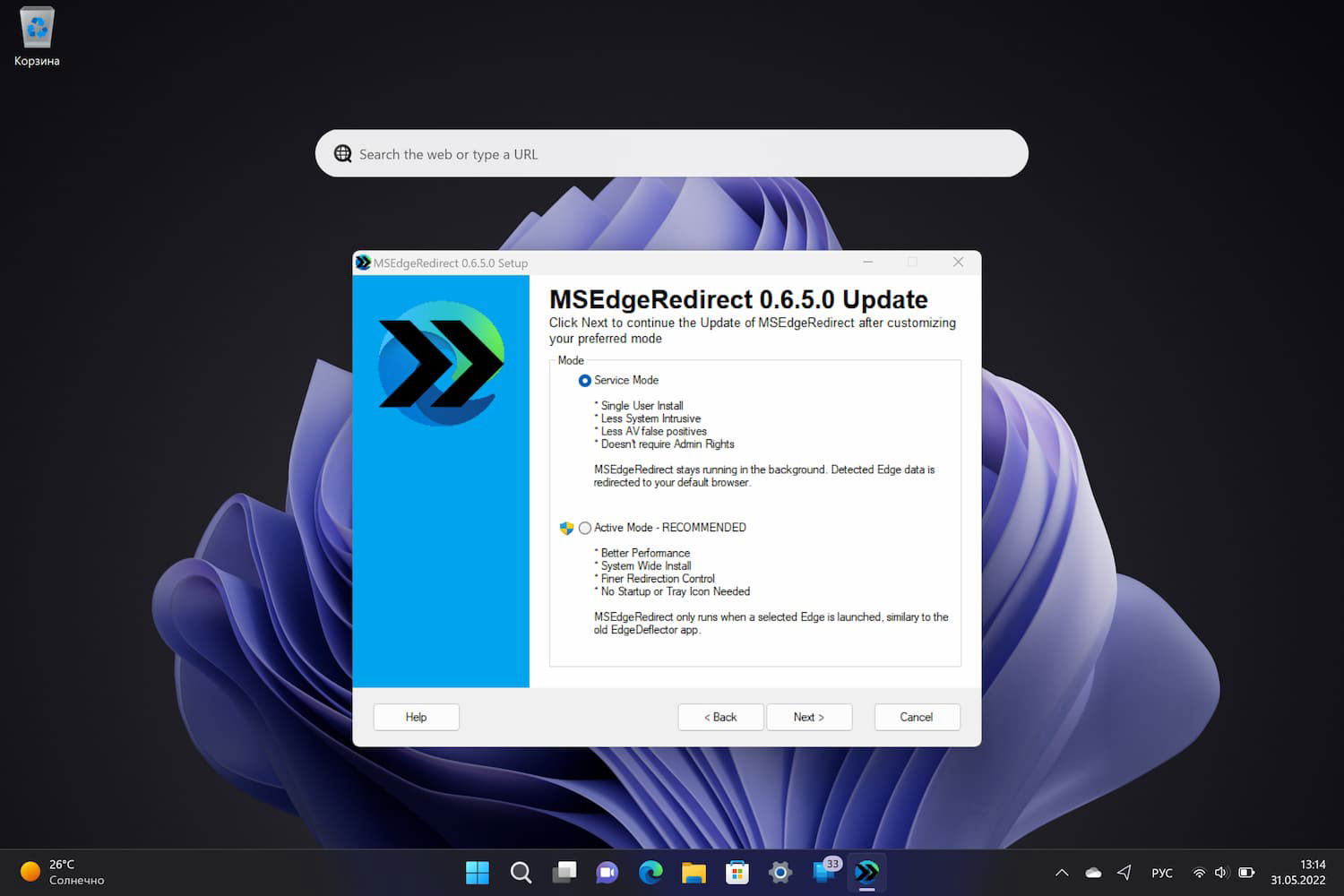Click the 'Less AV false positives' text
Image resolution: width=1344 pixels, height=896 pixels.
click(x=654, y=431)
